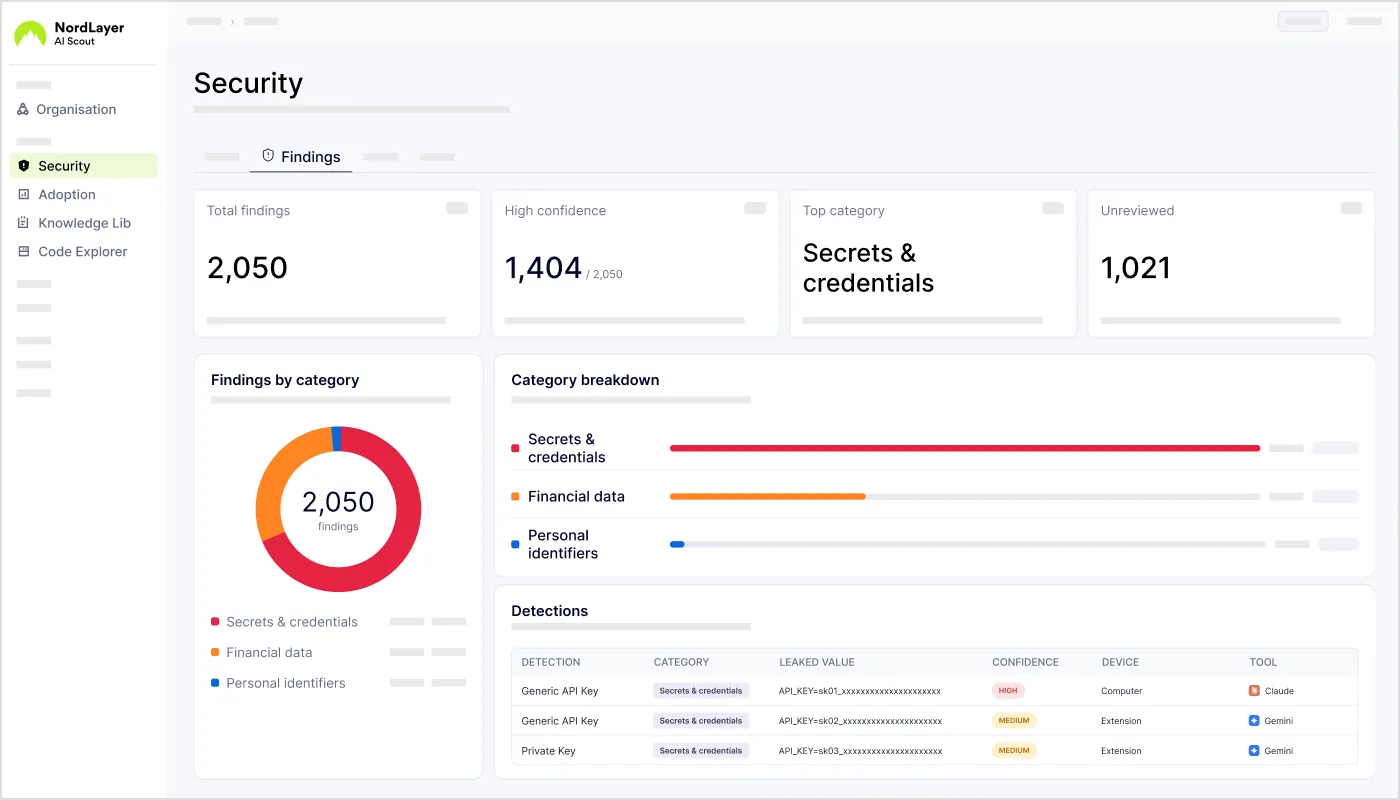Click Secrets & credentials tag in Private Key row
Screen dimensions: 1400x800
(x=701, y=751)
